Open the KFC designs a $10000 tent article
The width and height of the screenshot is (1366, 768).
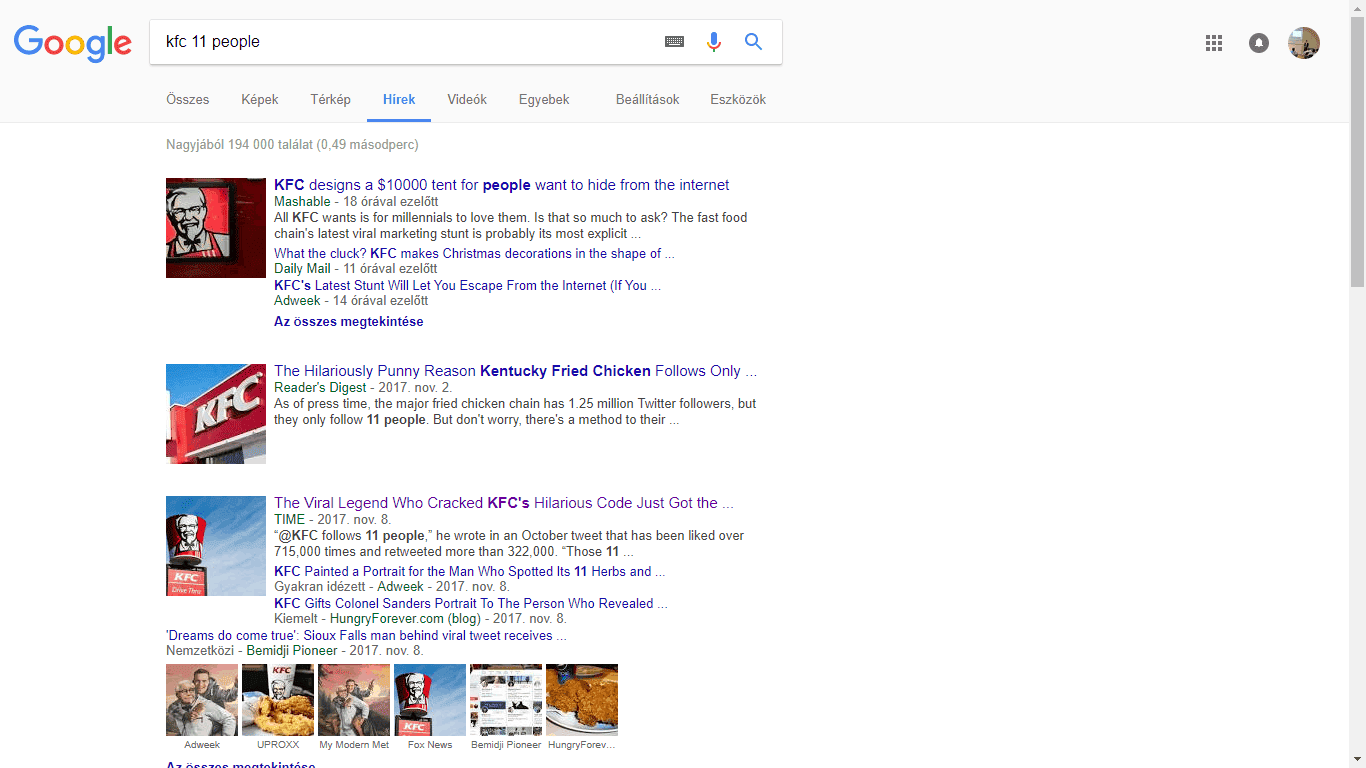pyautogui.click(x=502, y=185)
